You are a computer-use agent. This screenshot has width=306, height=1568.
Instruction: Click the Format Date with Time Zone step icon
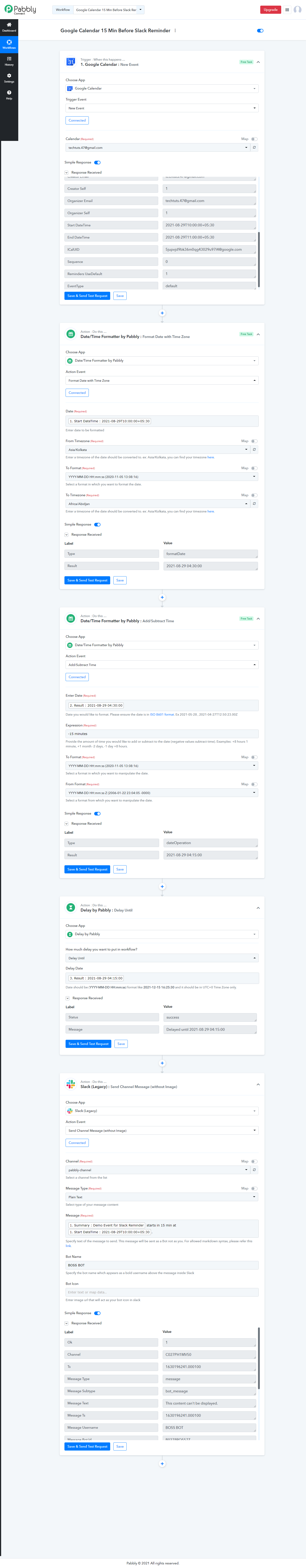(x=71, y=334)
